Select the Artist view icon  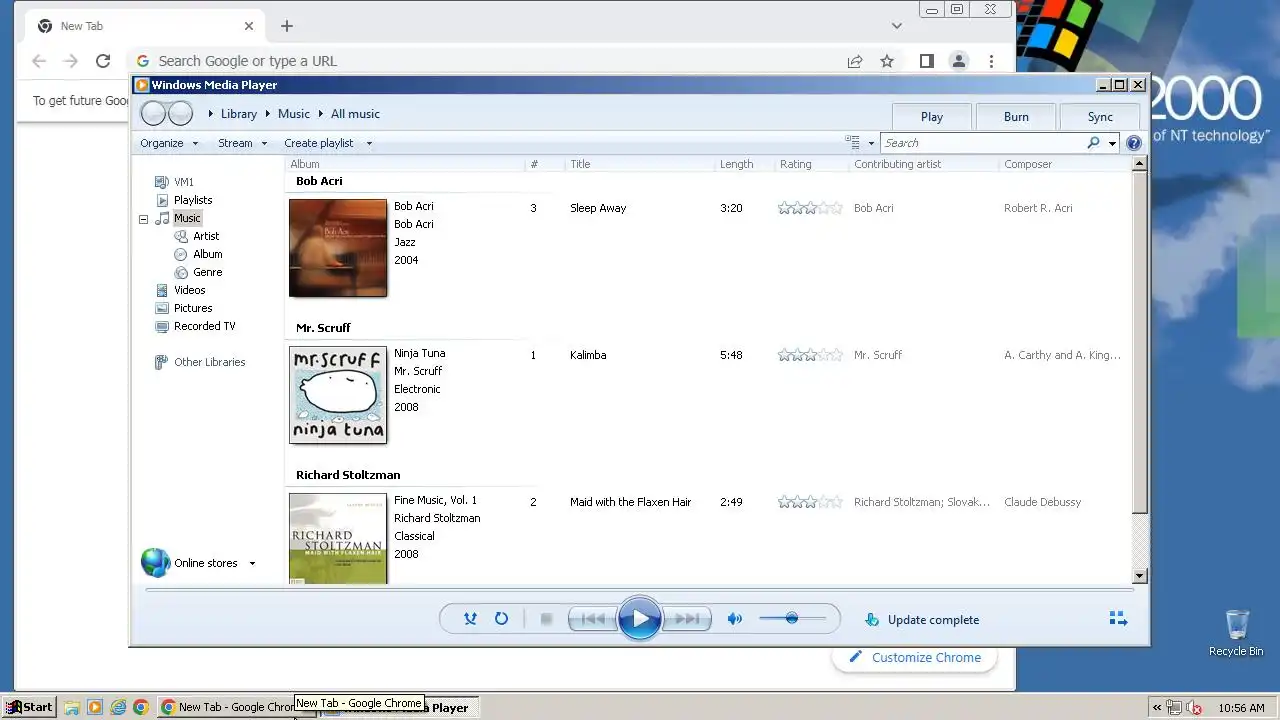pos(181,236)
